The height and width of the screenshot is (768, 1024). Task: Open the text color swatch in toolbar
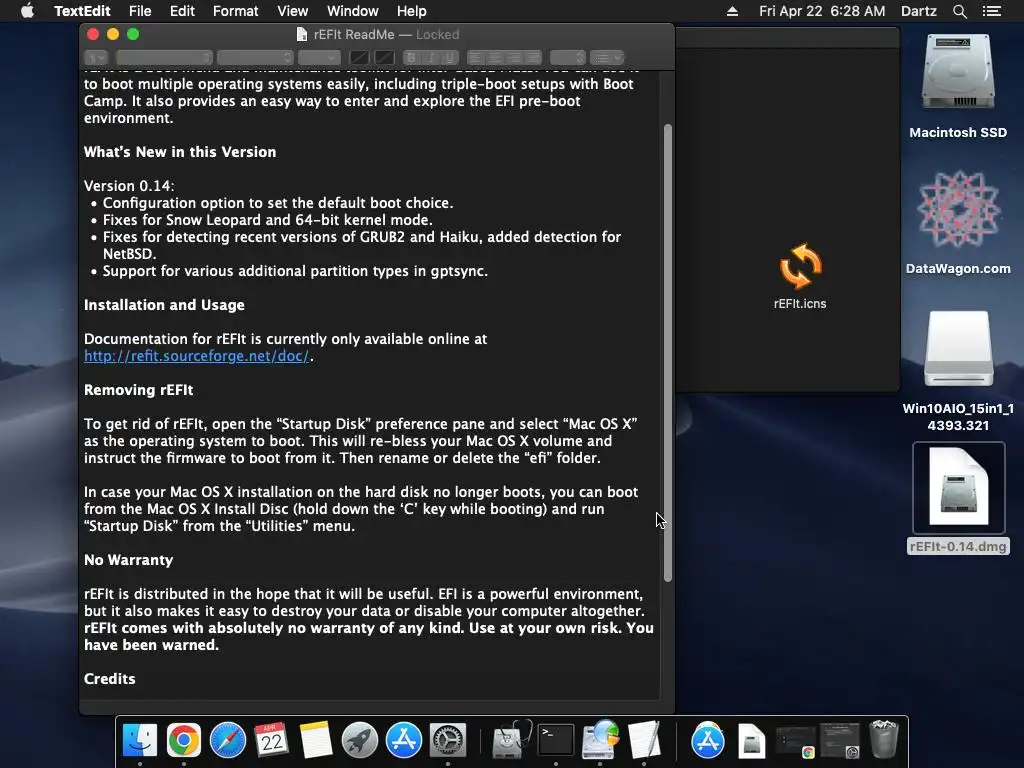point(359,57)
